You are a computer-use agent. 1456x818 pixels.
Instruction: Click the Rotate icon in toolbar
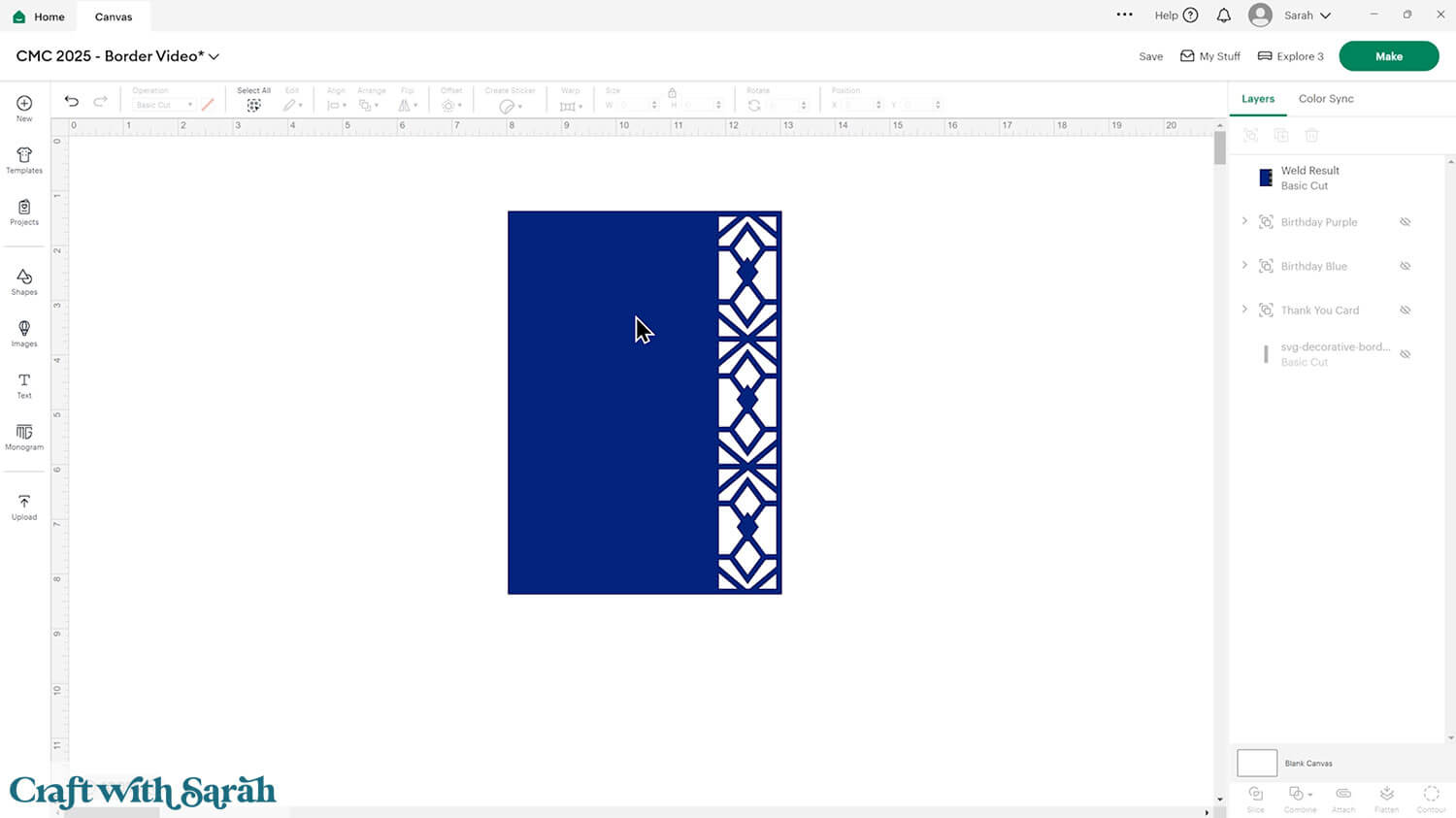pos(754,105)
